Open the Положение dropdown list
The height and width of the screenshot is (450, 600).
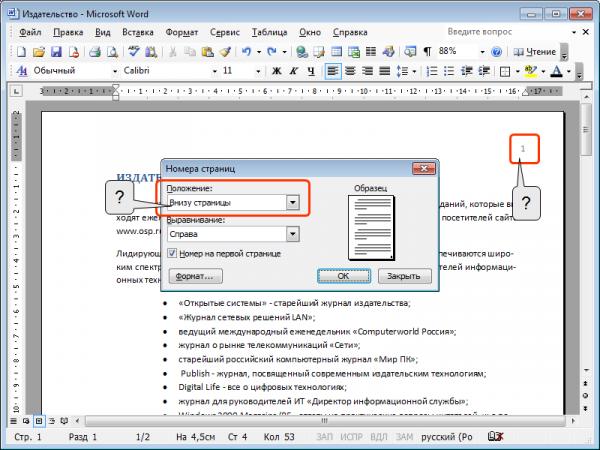pos(293,202)
